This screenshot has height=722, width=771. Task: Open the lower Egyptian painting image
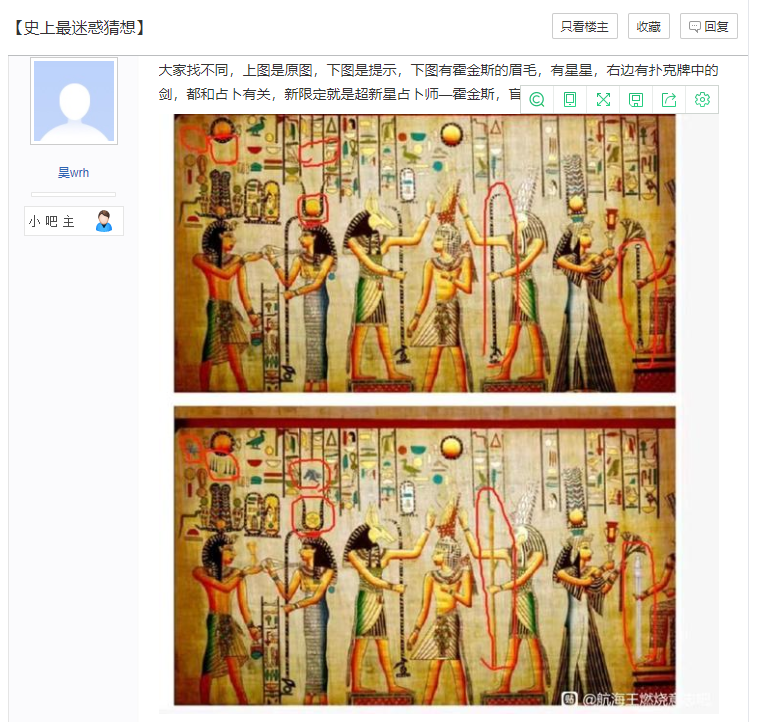[424, 555]
